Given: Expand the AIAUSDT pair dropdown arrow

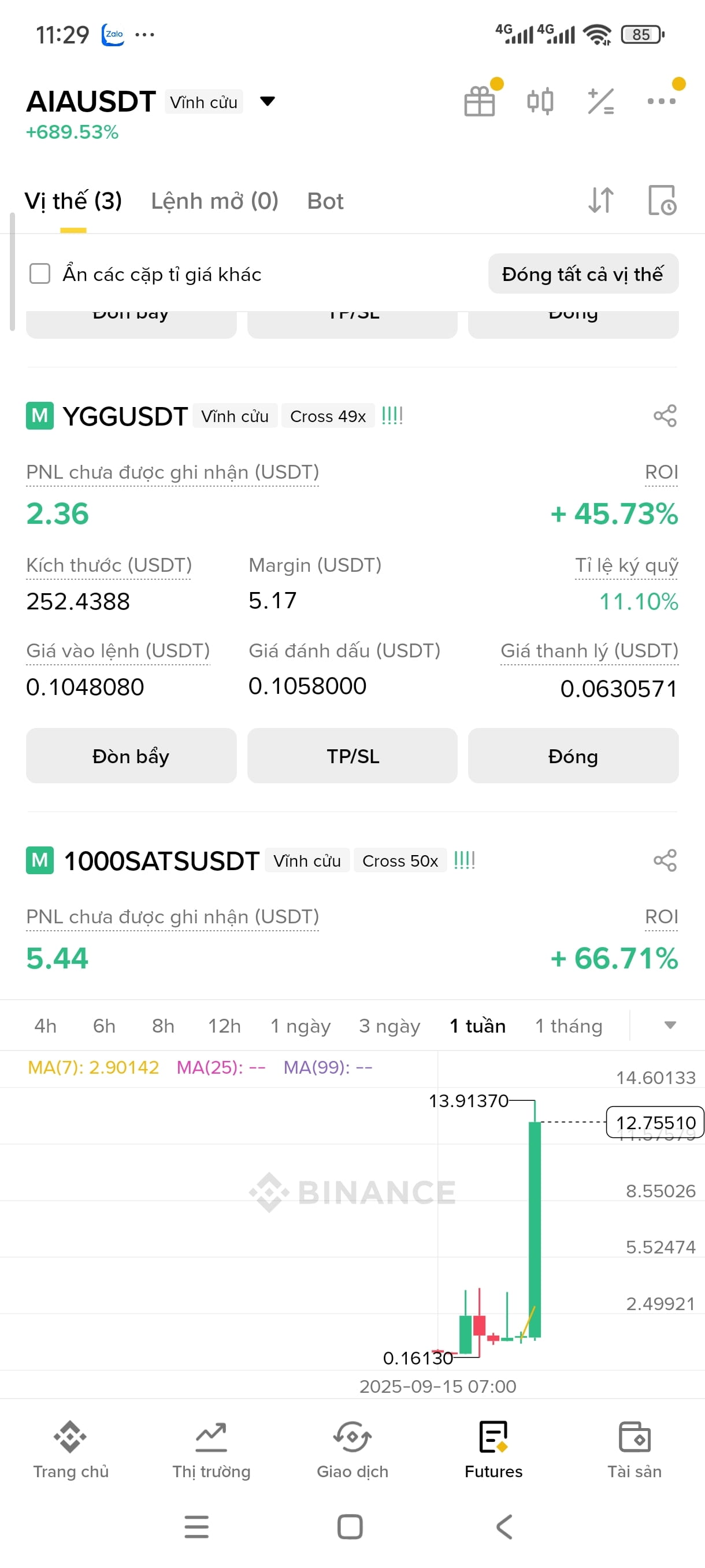Looking at the screenshot, I should pos(267,101).
